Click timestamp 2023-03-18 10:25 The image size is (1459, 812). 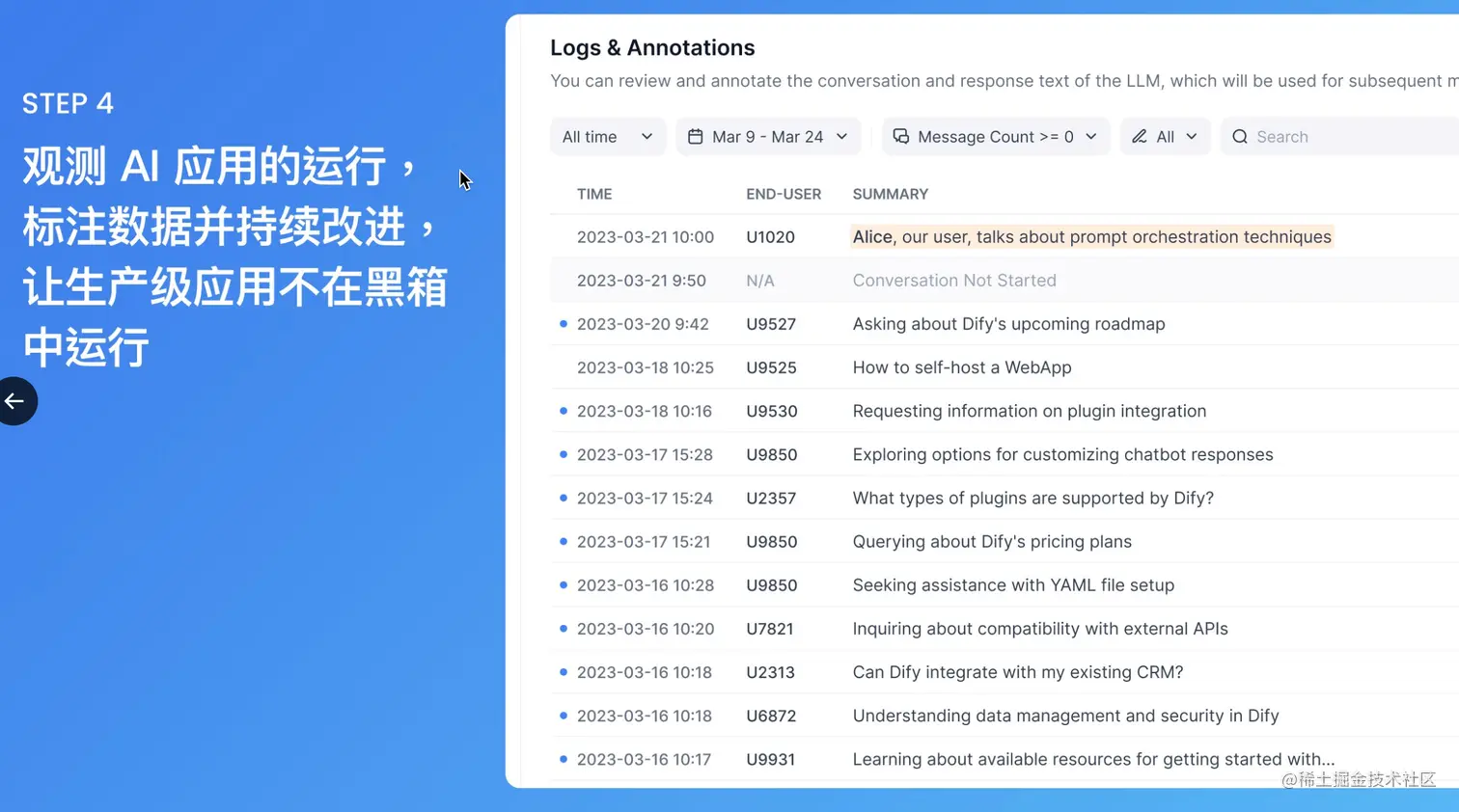(x=646, y=367)
